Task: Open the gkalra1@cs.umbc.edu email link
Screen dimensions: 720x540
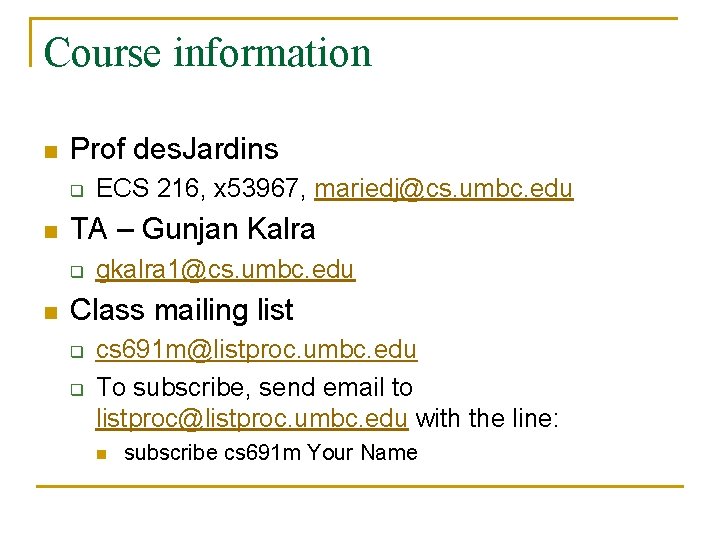Action: pos(225,270)
